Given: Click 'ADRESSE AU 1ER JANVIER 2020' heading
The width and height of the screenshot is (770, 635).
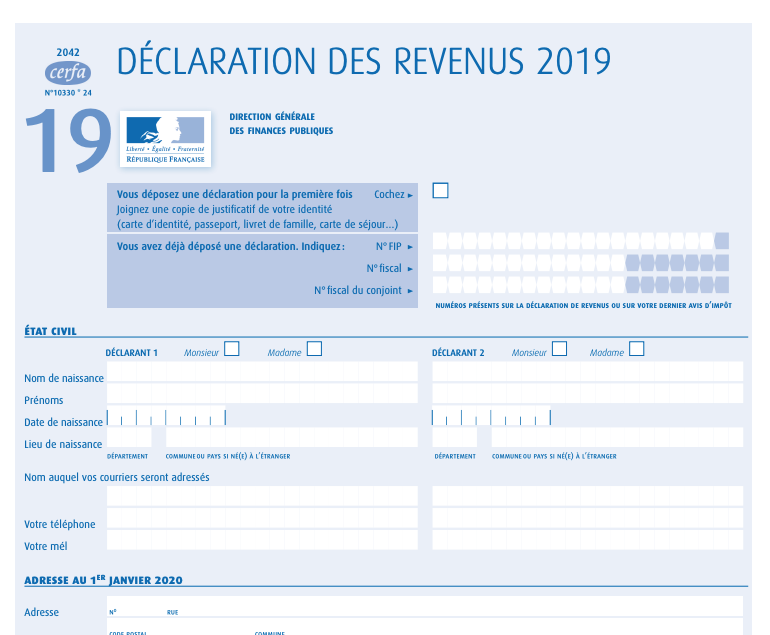Looking at the screenshot, I should pos(104,580).
